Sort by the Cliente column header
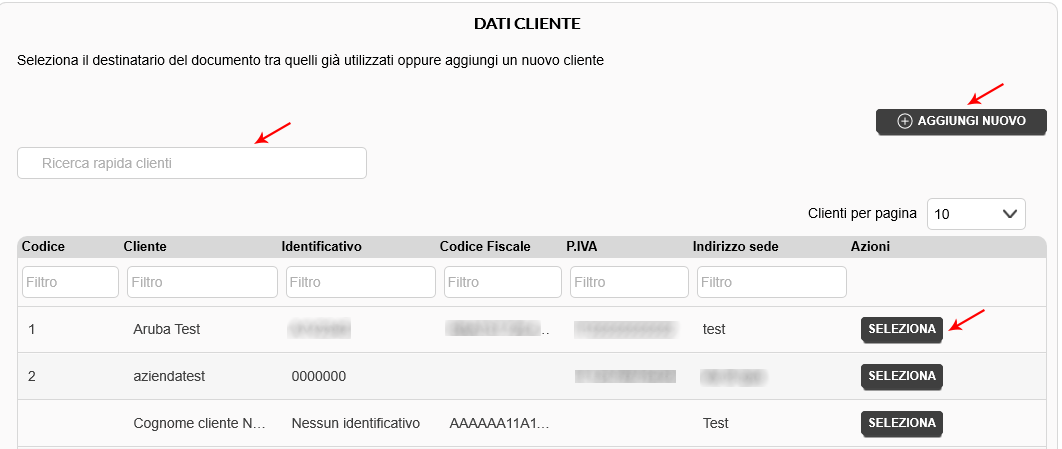This screenshot has height=449, width=1062. tap(145, 247)
